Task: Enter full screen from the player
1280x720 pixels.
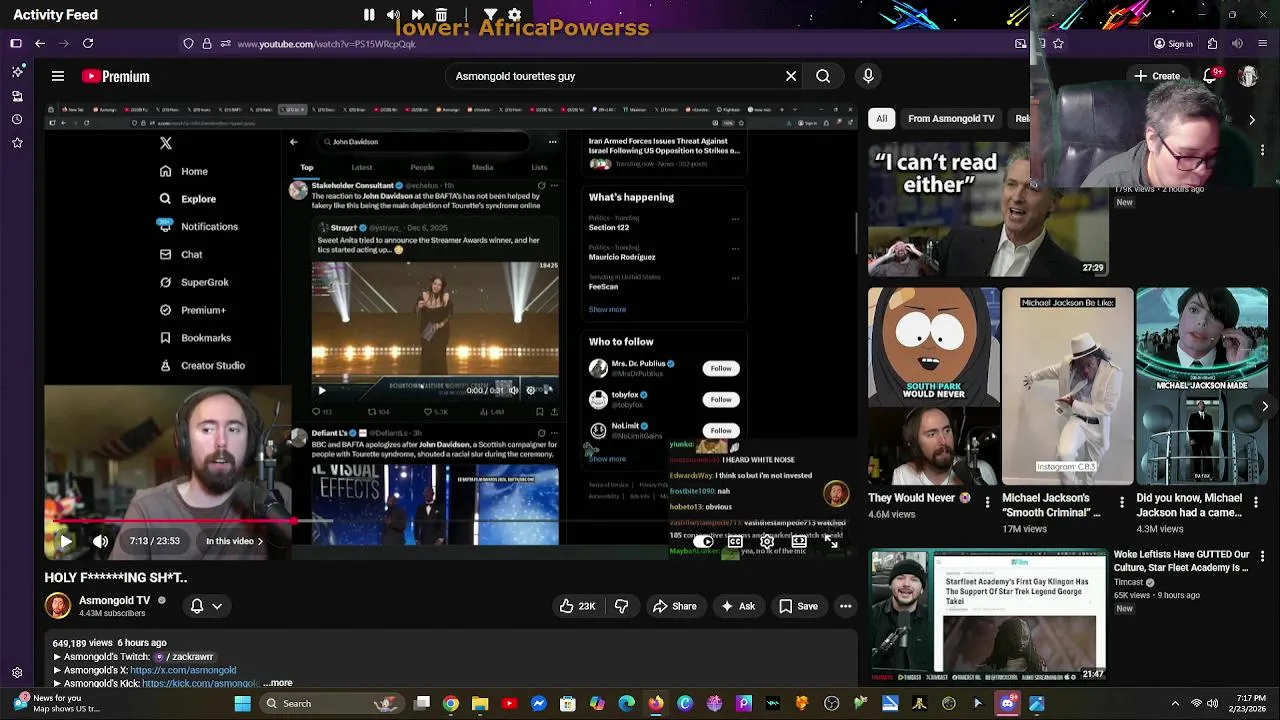Action: (832, 541)
